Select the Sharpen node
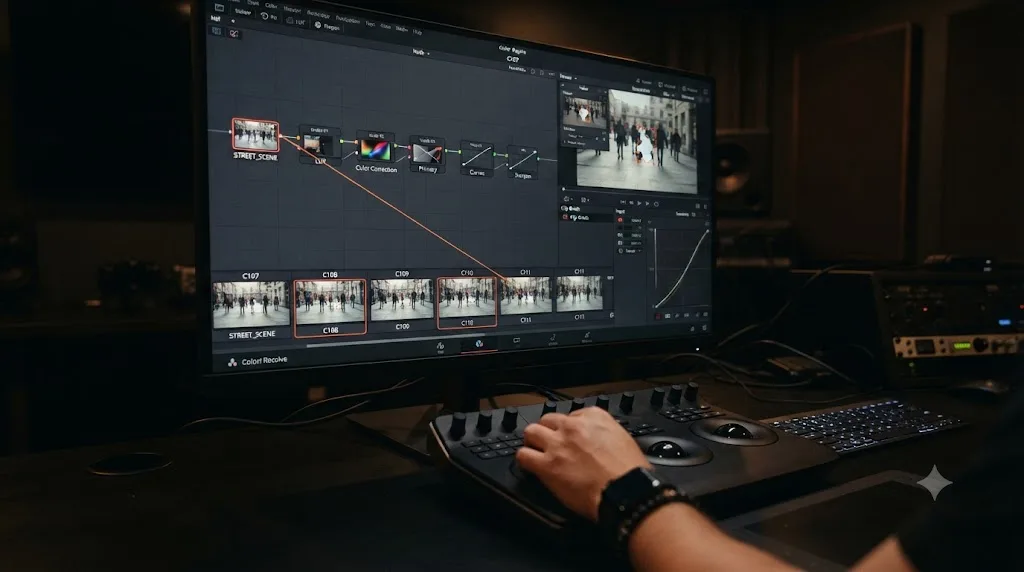This screenshot has height=572, width=1024. pos(522,161)
